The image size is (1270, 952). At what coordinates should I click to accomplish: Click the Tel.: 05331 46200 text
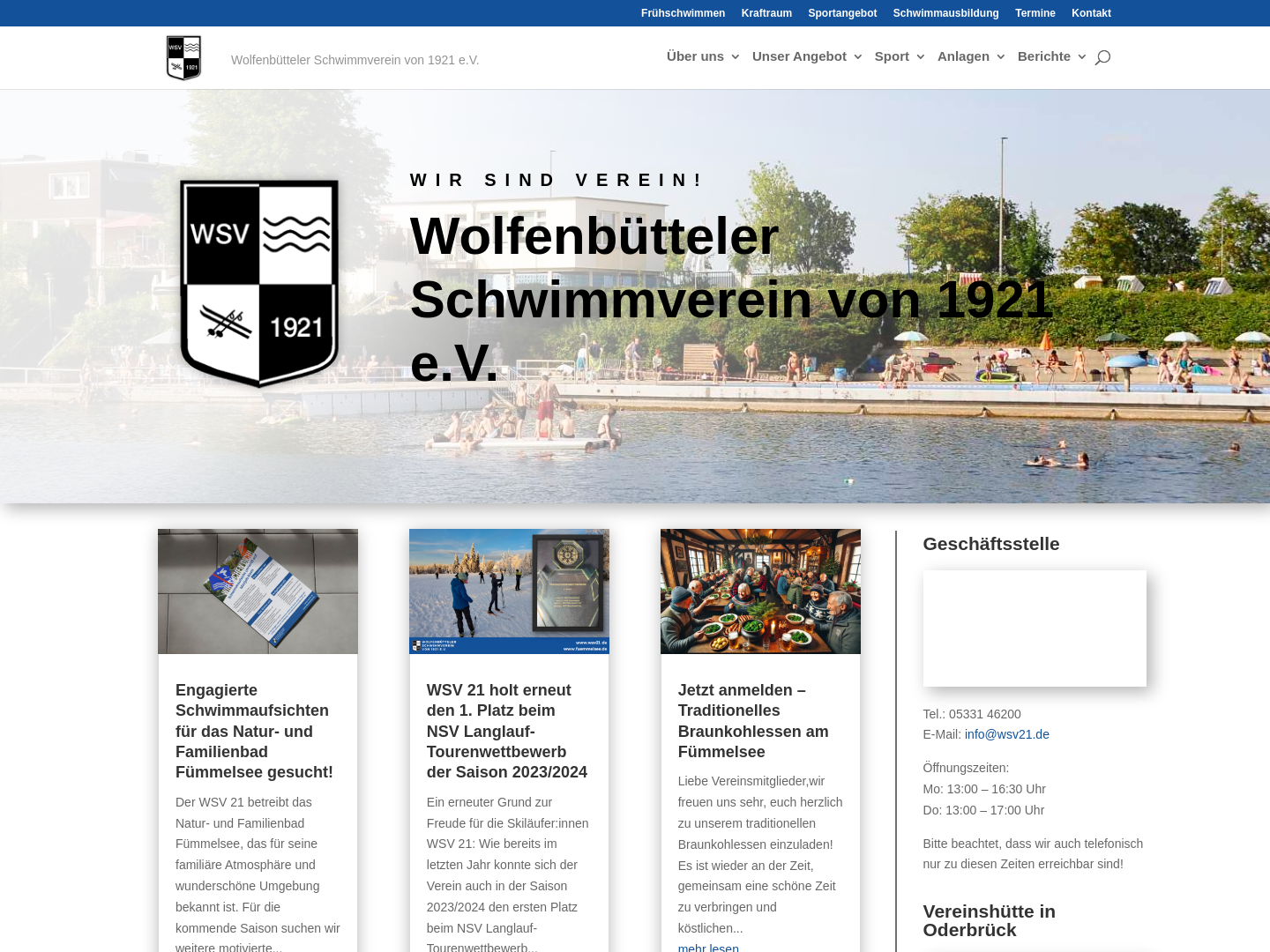972,714
